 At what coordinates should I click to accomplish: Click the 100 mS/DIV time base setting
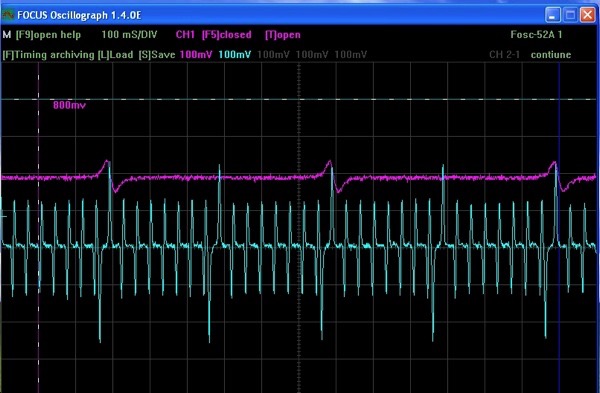click(x=129, y=35)
